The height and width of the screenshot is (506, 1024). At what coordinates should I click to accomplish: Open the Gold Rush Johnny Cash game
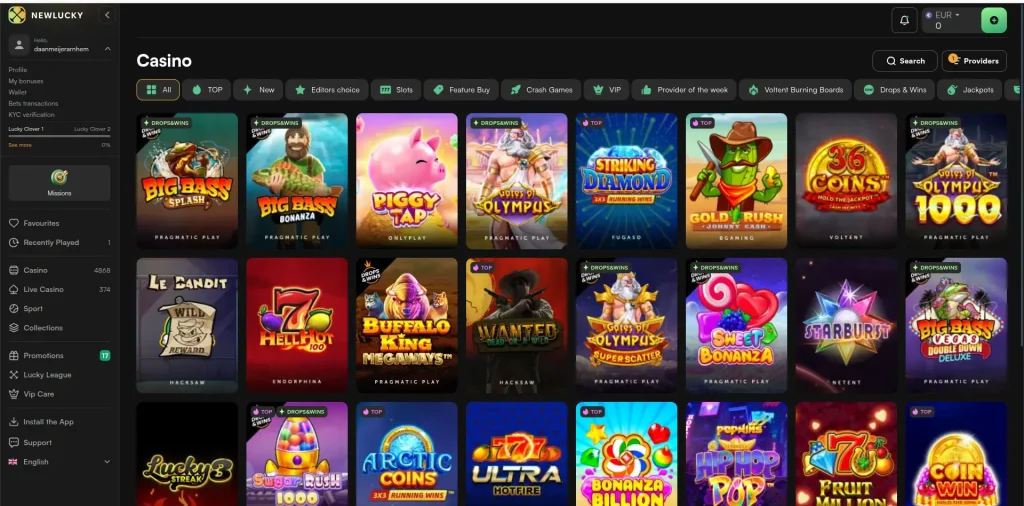point(736,181)
